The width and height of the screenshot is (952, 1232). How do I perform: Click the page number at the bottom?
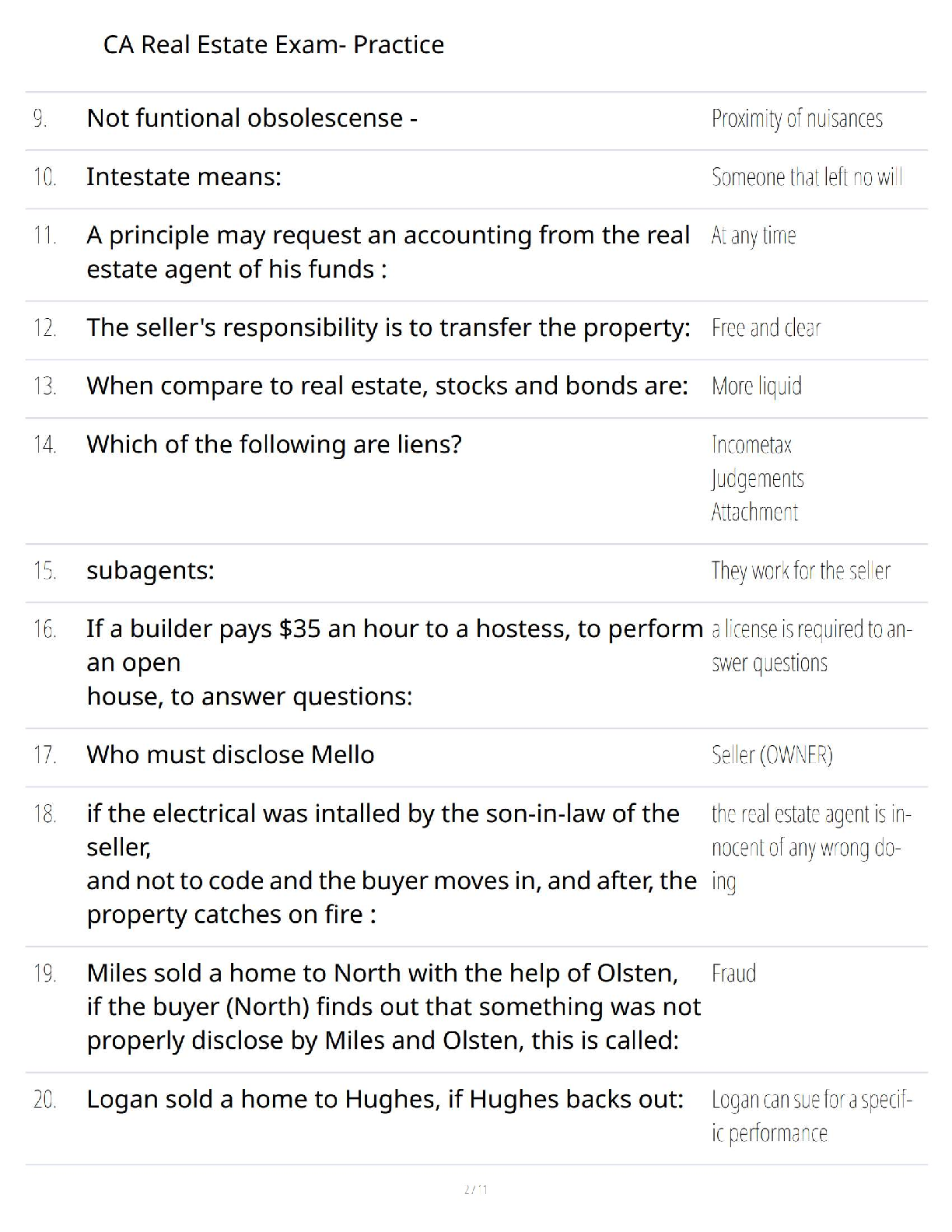tap(475, 1189)
